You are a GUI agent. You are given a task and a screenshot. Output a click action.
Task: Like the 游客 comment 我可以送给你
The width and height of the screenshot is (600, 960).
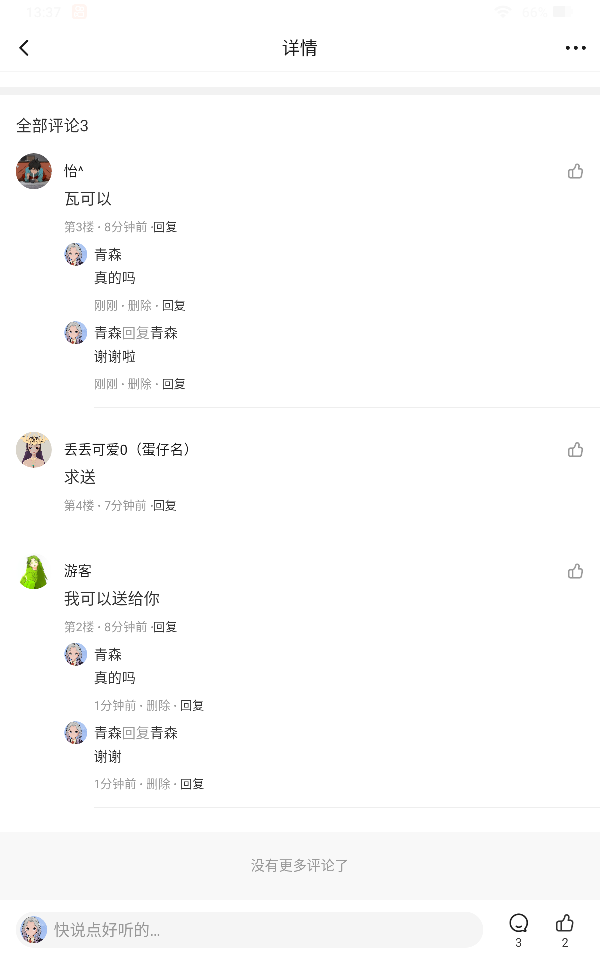pyautogui.click(x=575, y=571)
